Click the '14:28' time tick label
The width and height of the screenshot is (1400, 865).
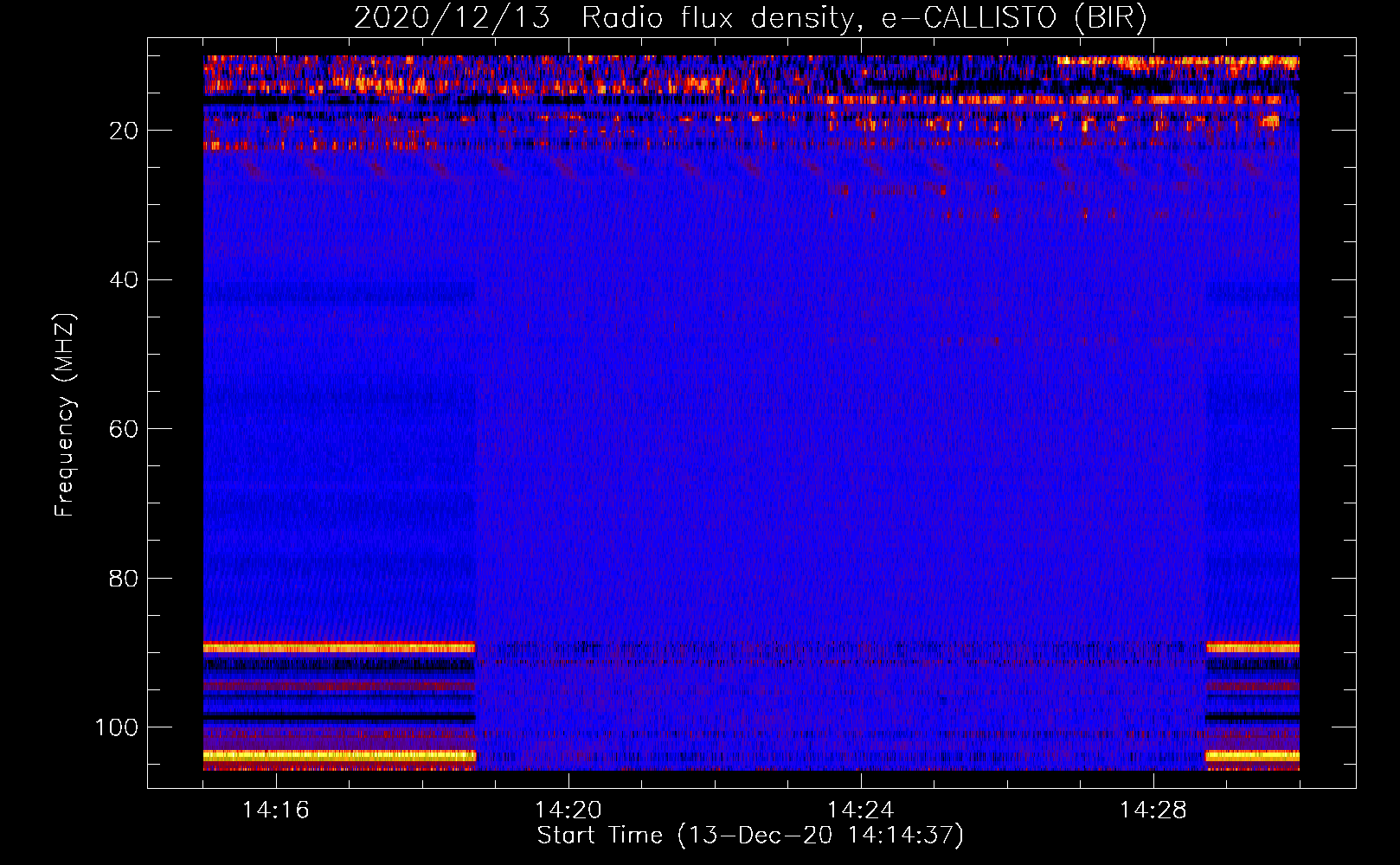click(1153, 811)
